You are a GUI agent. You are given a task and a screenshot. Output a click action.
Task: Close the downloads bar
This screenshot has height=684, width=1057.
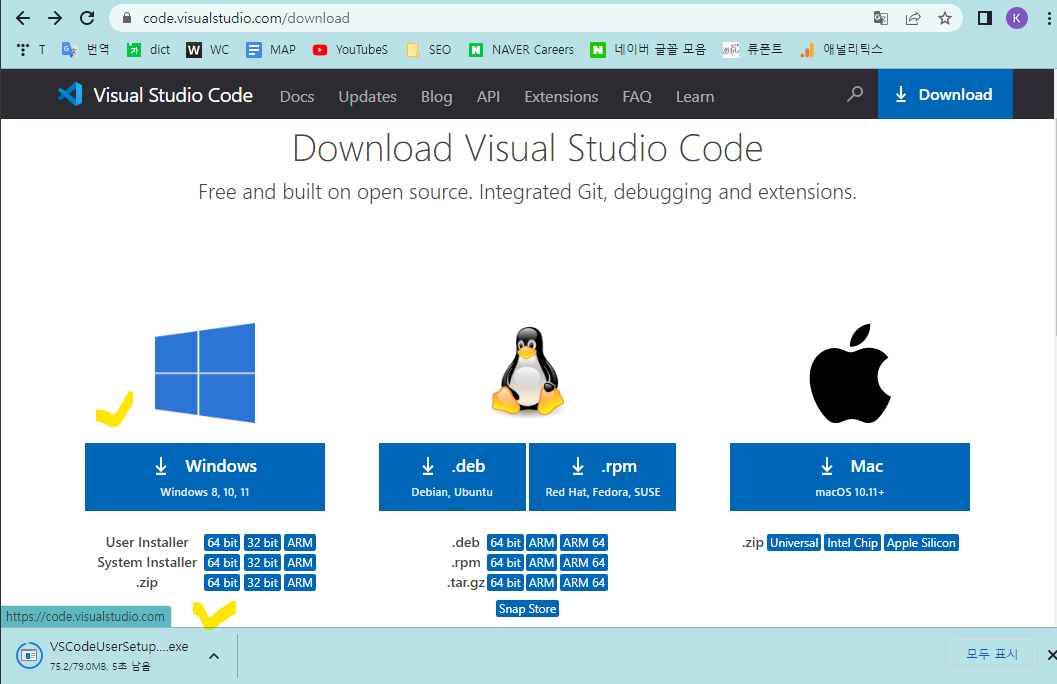click(x=1051, y=654)
